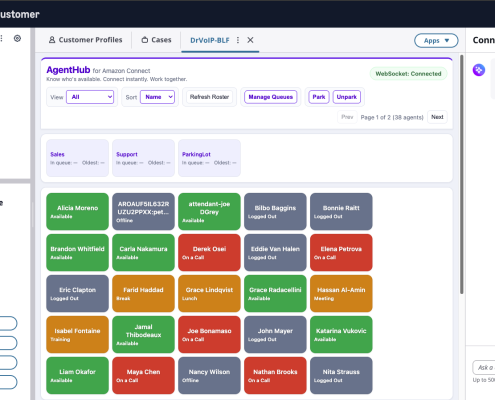Image resolution: width=495 pixels, height=400 pixels.
Task: Open Manage Queues
Action: pyautogui.click(x=271, y=97)
